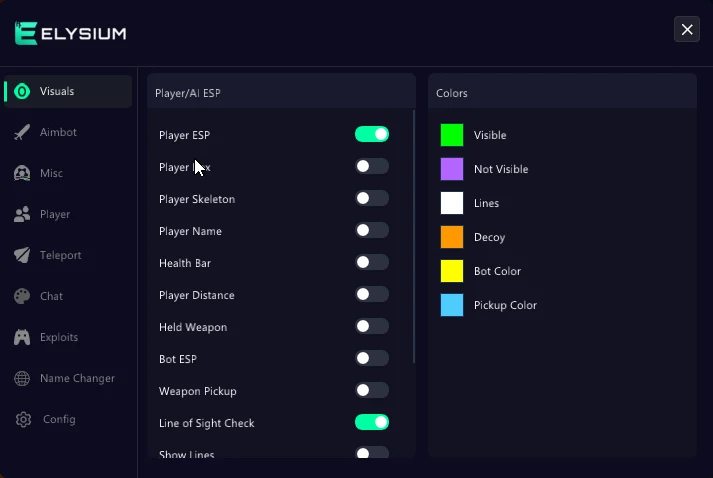Click the Elysium logo
This screenshot has width=713, height=478.
(x=70, y=33)
